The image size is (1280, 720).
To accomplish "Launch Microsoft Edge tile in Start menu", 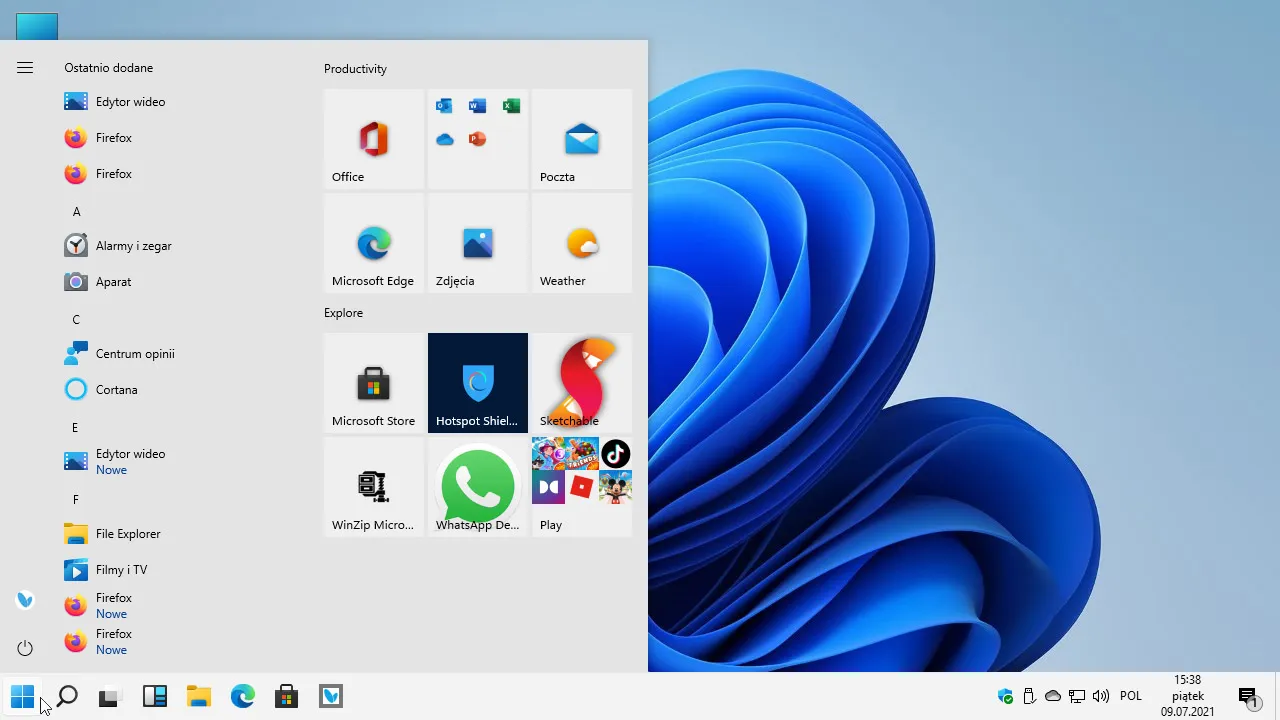I will tap(374, 243).
